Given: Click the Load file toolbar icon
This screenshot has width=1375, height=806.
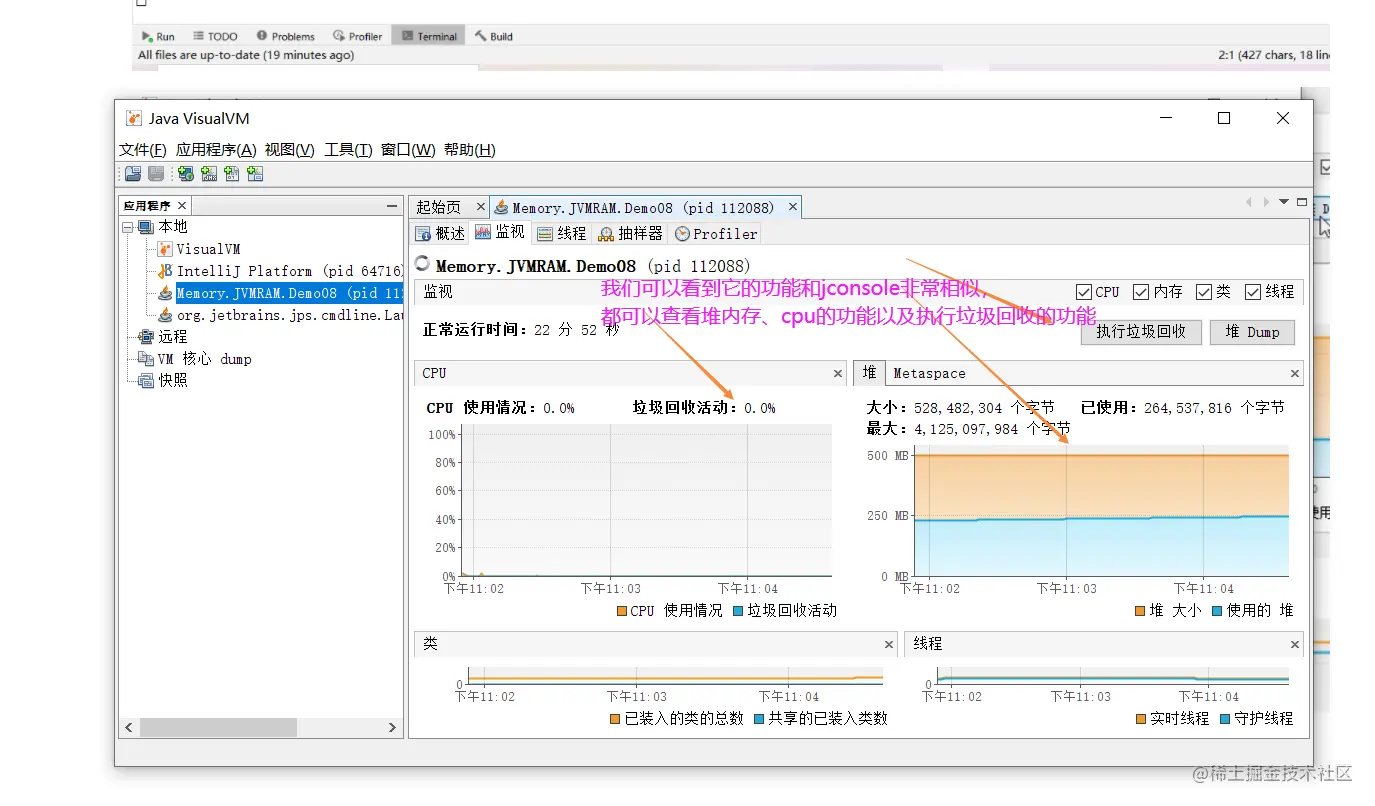Looking at the screenshot, I should 132,174.
